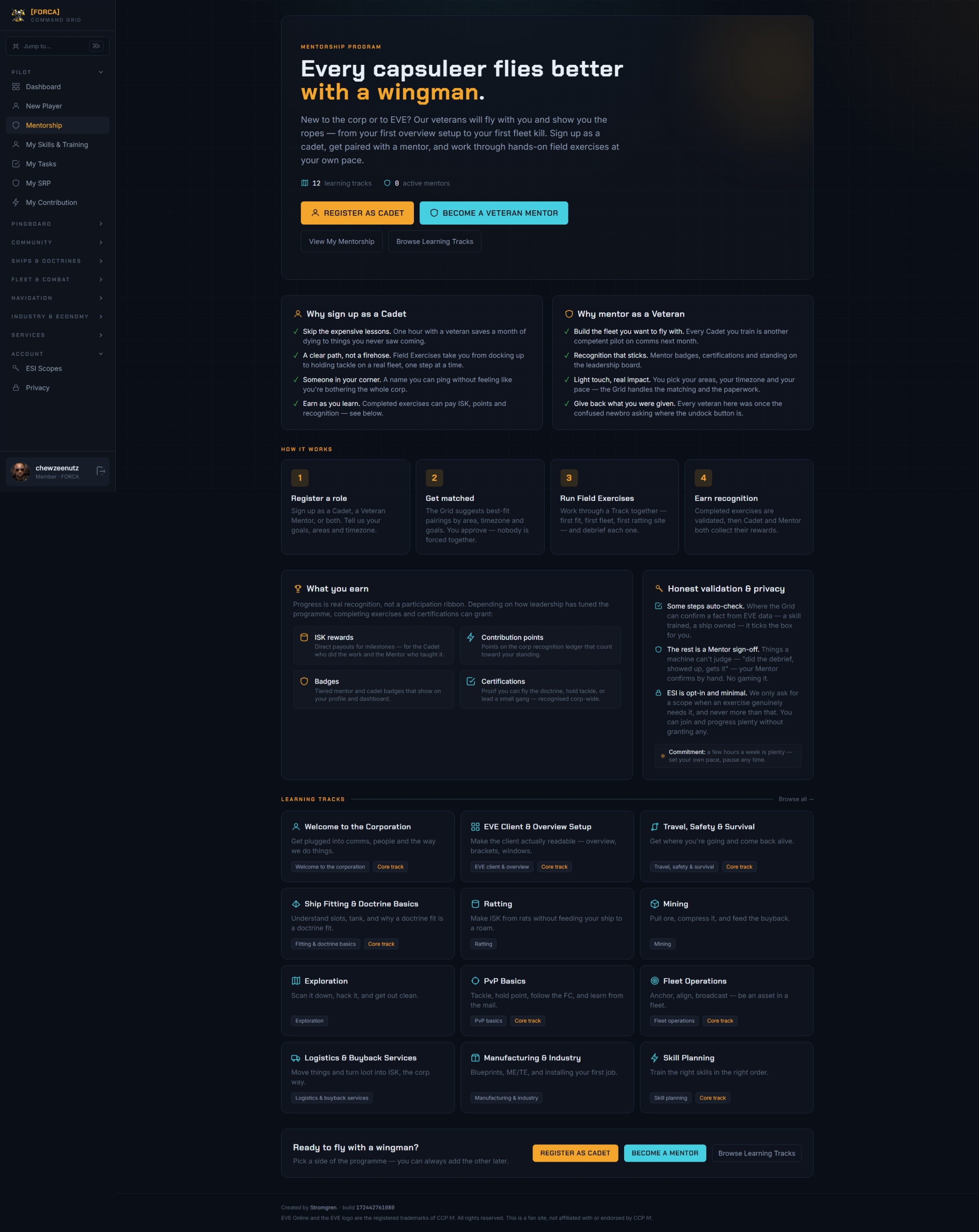979x1232 pixels.
Task: Open Dashboard from the sidebar
Action: coord(58,87)
